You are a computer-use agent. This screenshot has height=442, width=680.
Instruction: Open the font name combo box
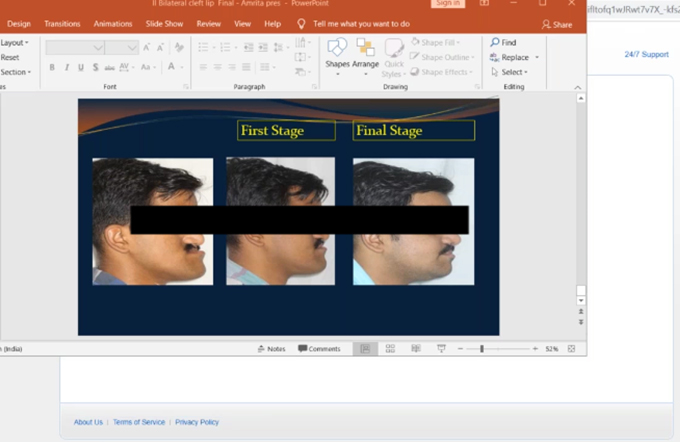(x=75, y=48)
